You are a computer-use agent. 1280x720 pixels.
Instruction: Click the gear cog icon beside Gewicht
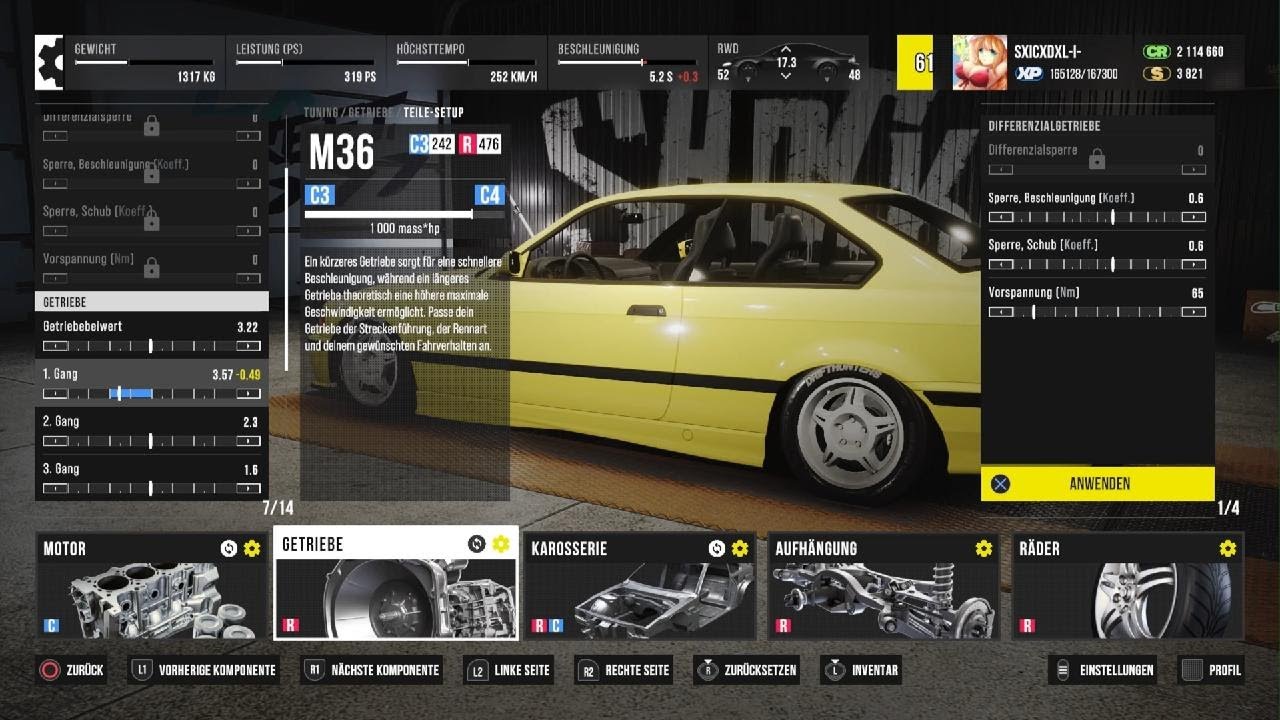(50, 63)
